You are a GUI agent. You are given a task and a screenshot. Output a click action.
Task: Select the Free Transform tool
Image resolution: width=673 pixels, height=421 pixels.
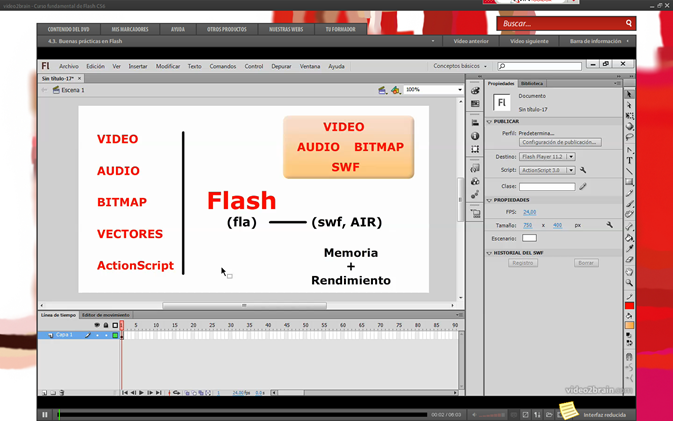[x=629, y=116]
